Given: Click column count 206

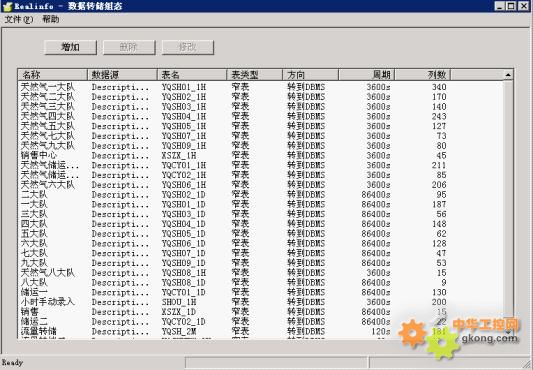Looking at the screenshot, I should pyautogui.click(x=439, y=185).
